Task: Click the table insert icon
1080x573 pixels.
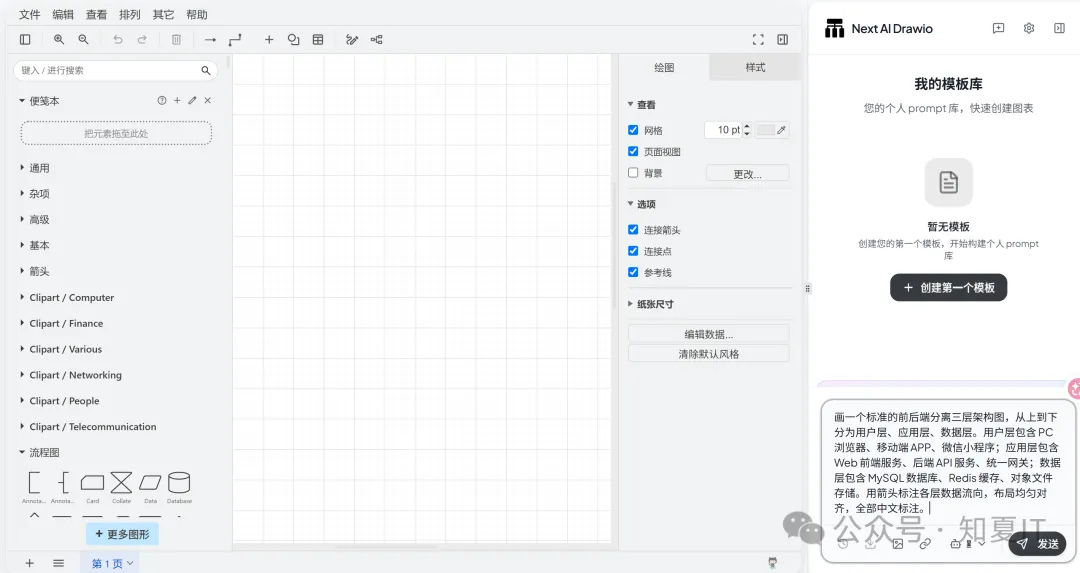Action: (318, 40)
